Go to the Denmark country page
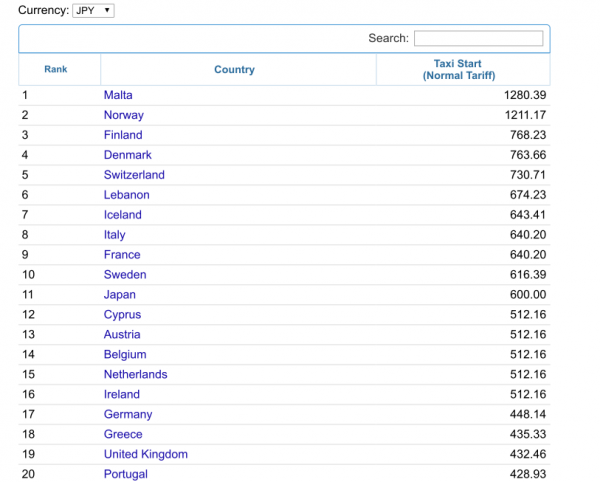The width and height of the screenshot is (600, 482). pos(128,155)
